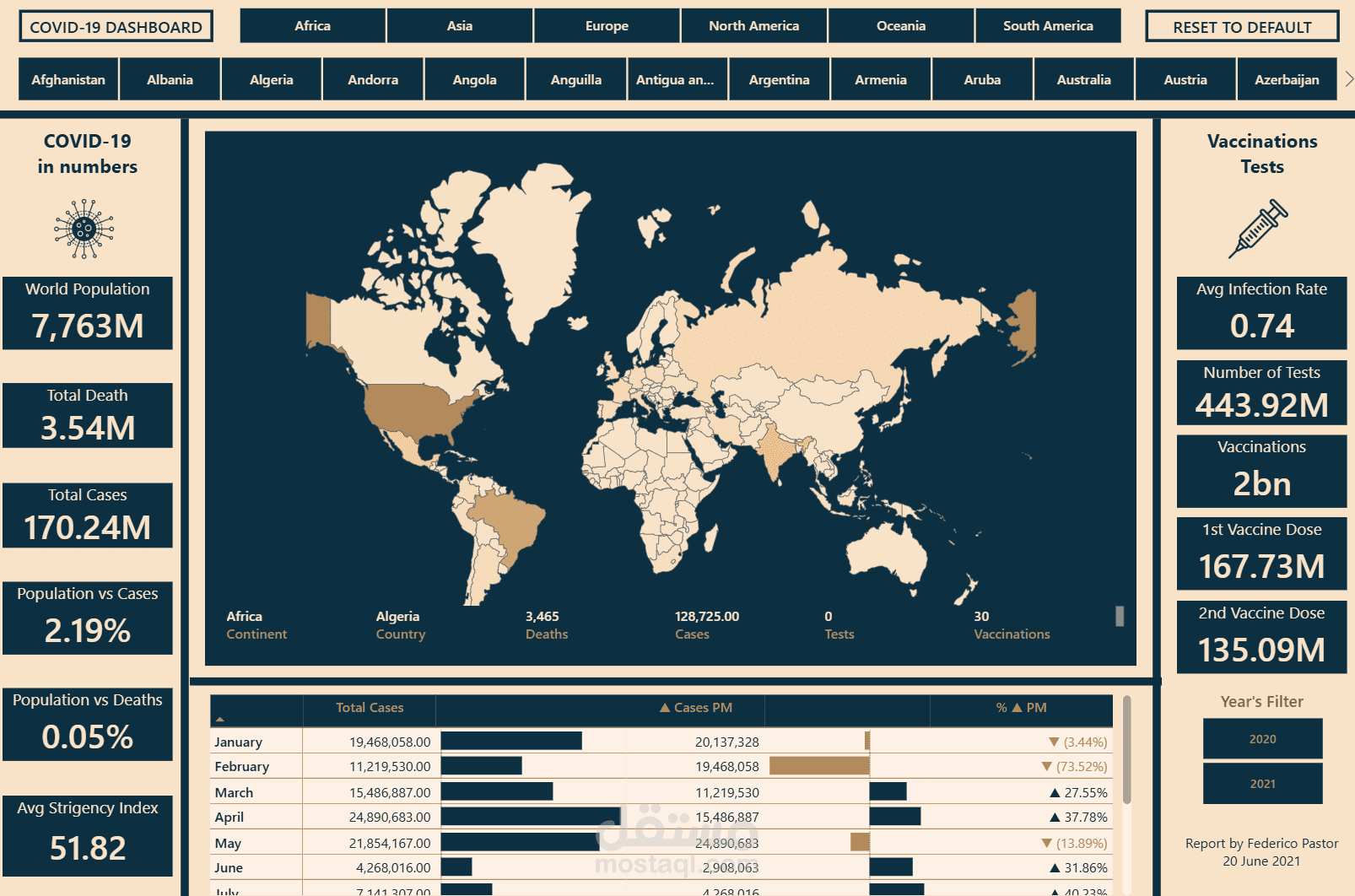Viewport: 1355px width, 896px height.
Task: Click Australia on the world map
Action: point(888,553)
